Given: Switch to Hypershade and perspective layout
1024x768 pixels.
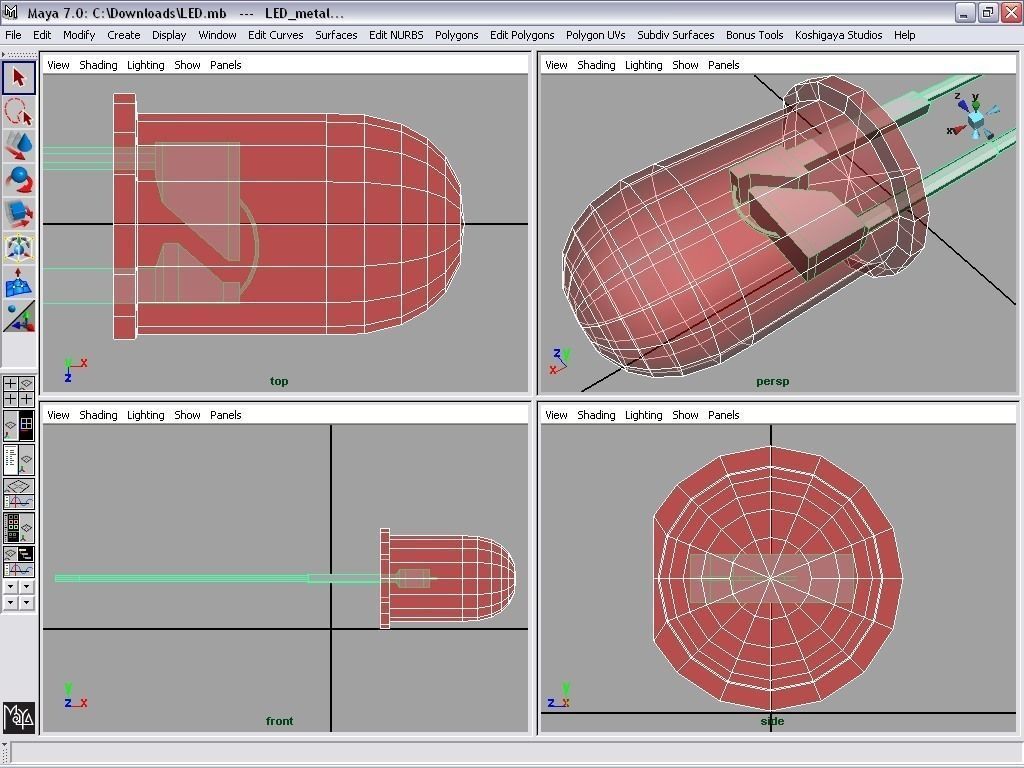Looking at the screenshot, I should [x=18, y=528].
